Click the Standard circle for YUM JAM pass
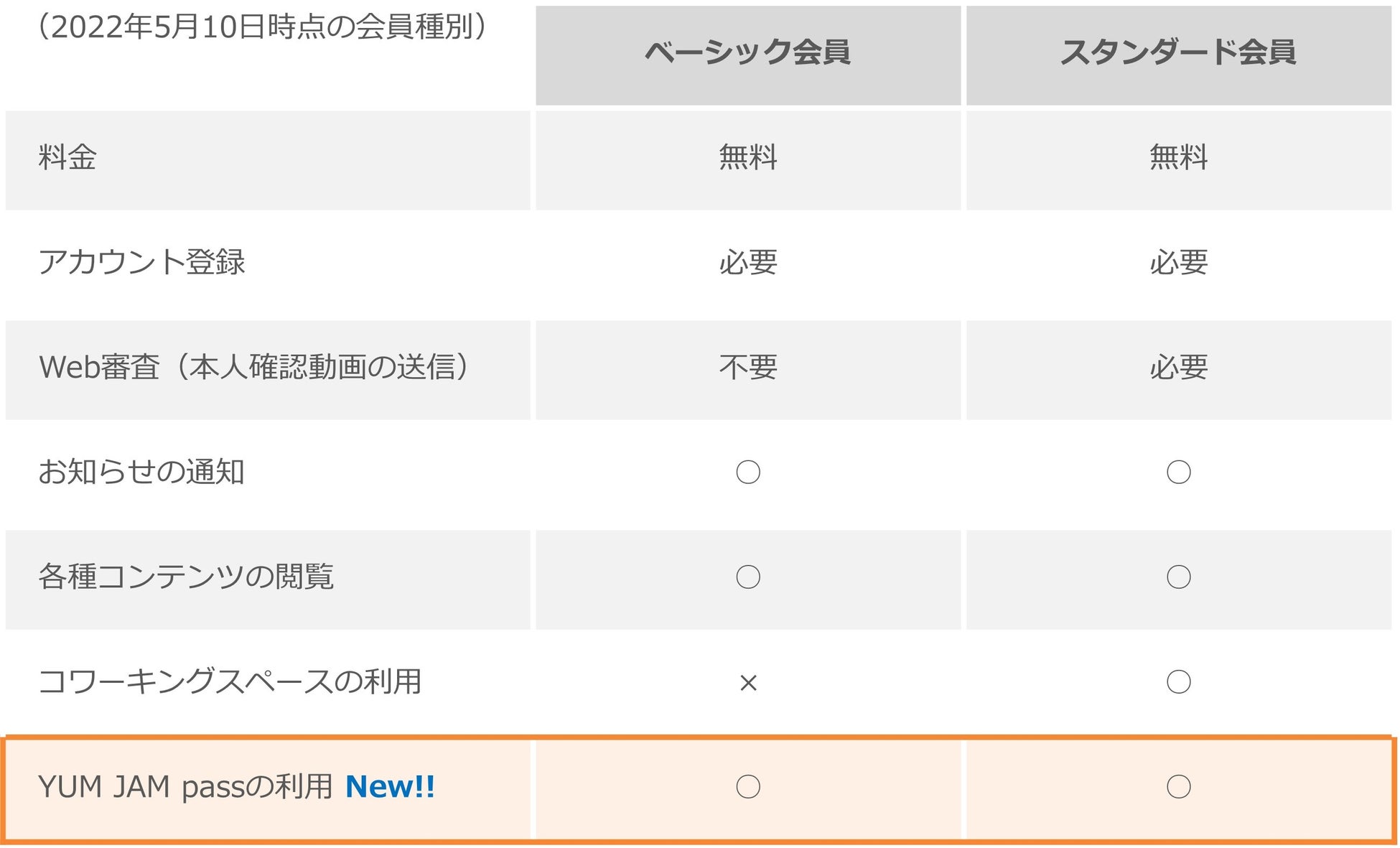Image resolution: width=1400 pixels, height=848 pixels. (x=1178, y=787)
